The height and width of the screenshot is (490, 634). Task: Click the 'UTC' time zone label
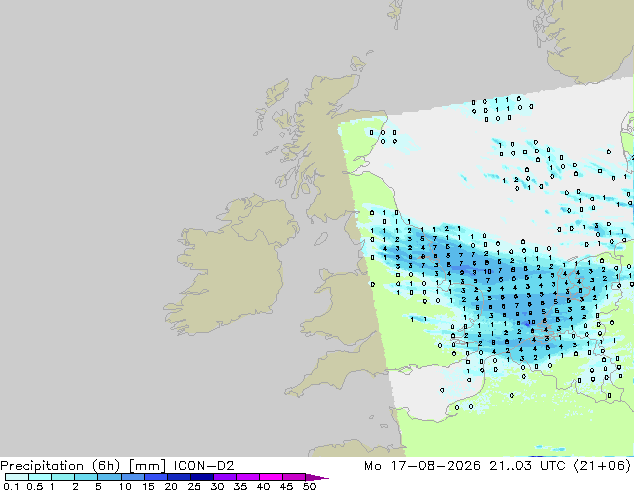click(552, 466)
